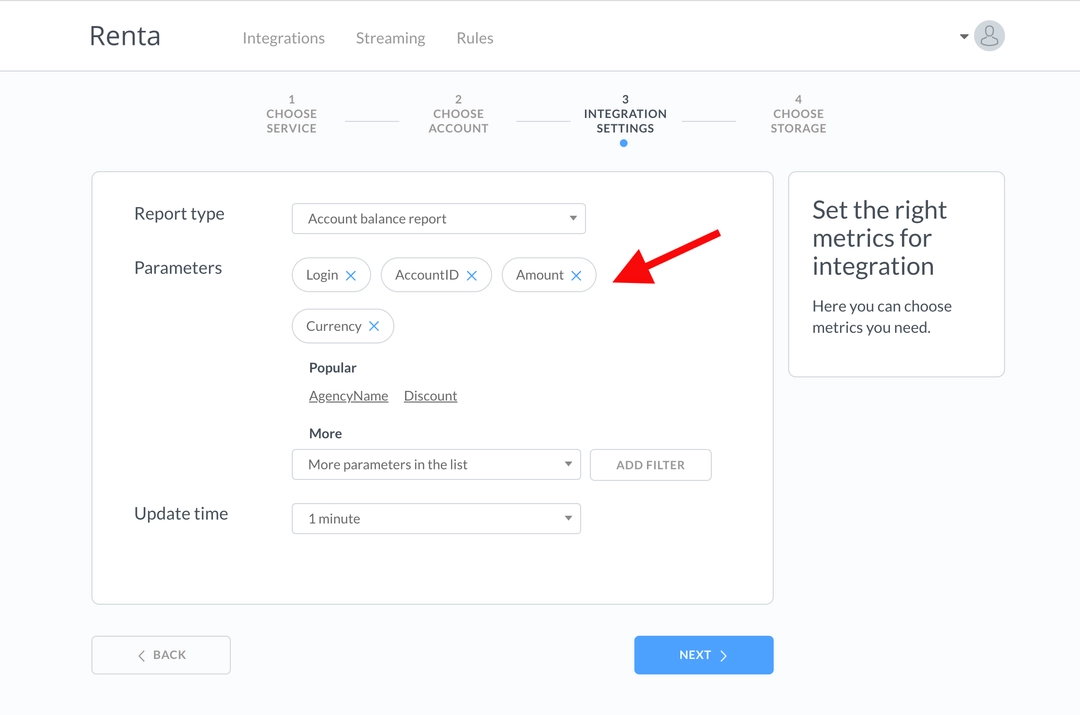
Task: Select step 3 Integration Settings
Action: [625, 114]
